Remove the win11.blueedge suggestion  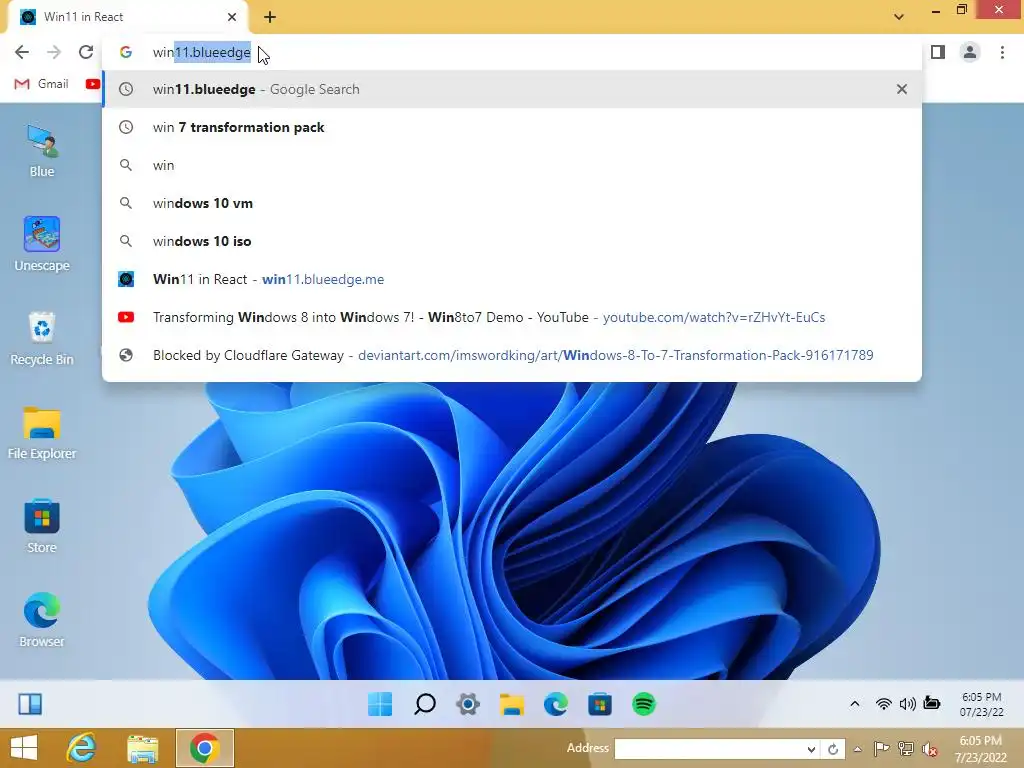[x=902, y=89]
